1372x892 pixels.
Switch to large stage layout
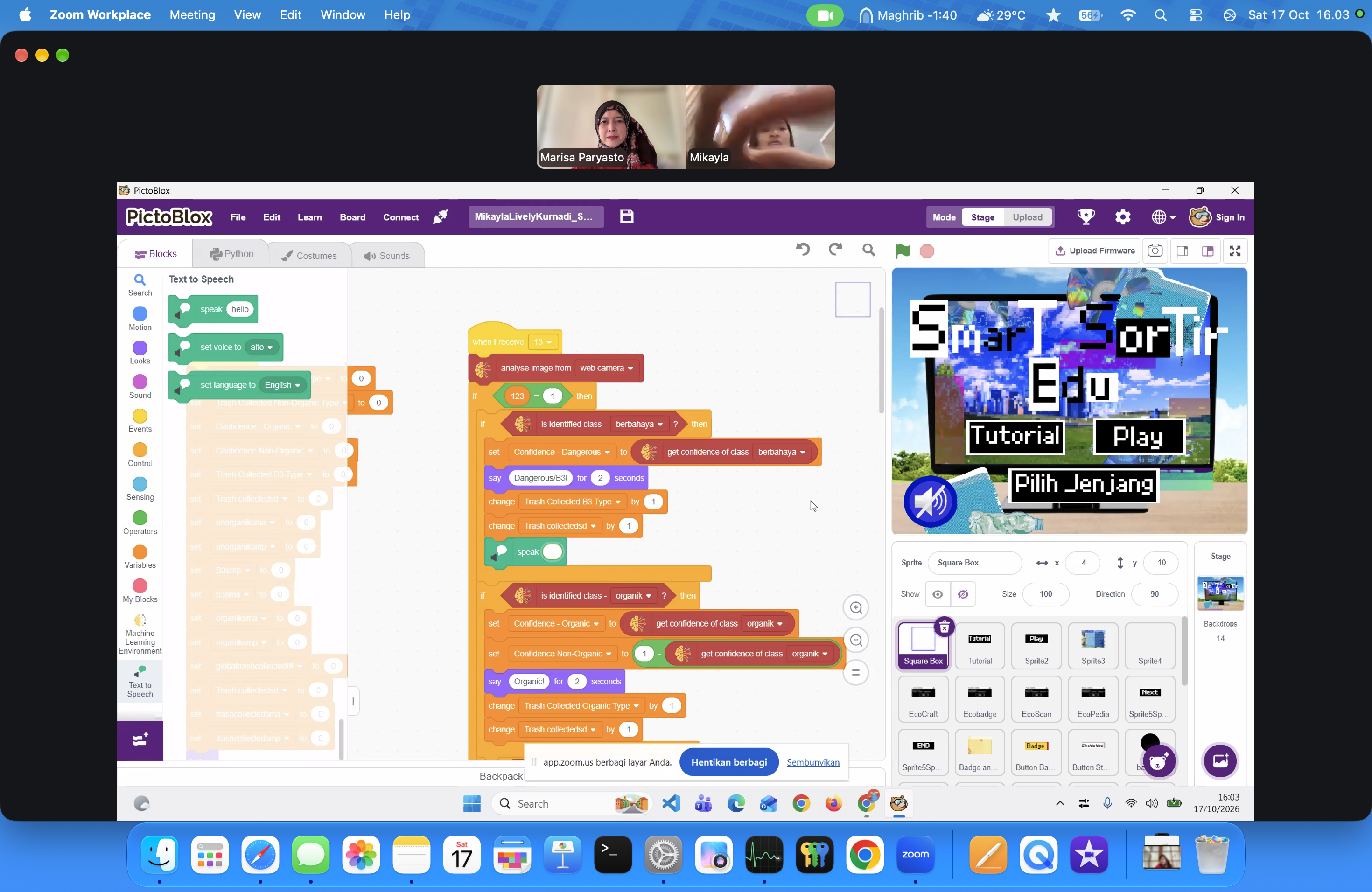click(1208, 251)
